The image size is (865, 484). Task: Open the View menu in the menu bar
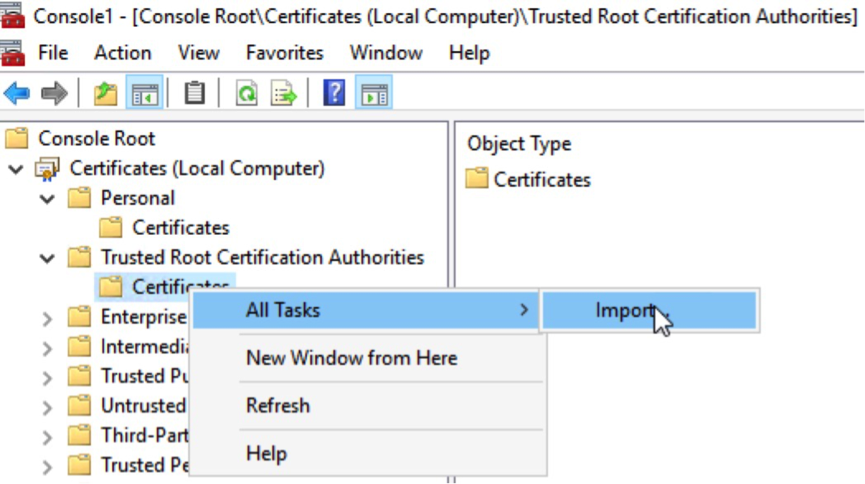click(x=198, y=53)
